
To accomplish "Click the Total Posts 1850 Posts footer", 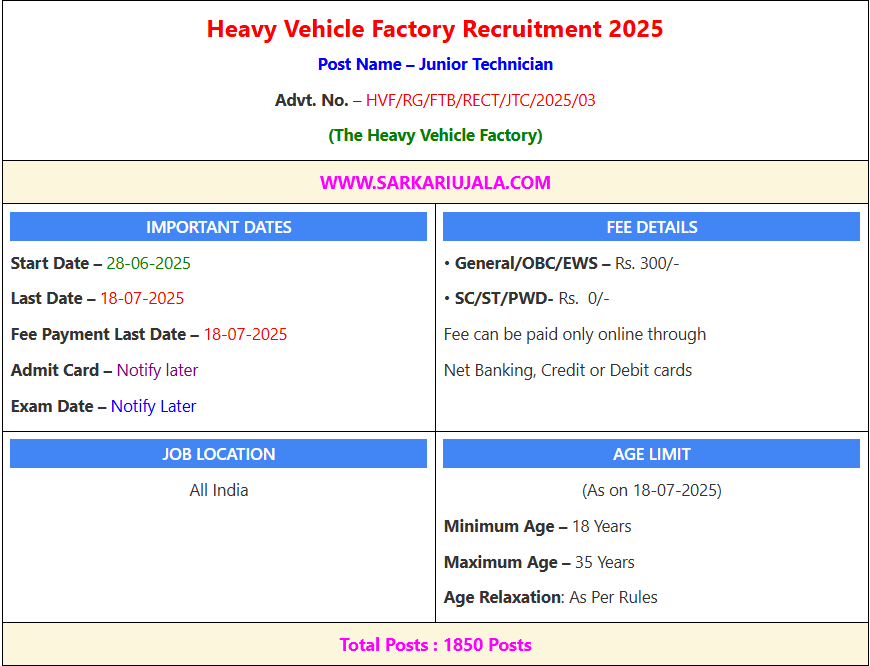I will pyautogui.click(x=435, y=645).
